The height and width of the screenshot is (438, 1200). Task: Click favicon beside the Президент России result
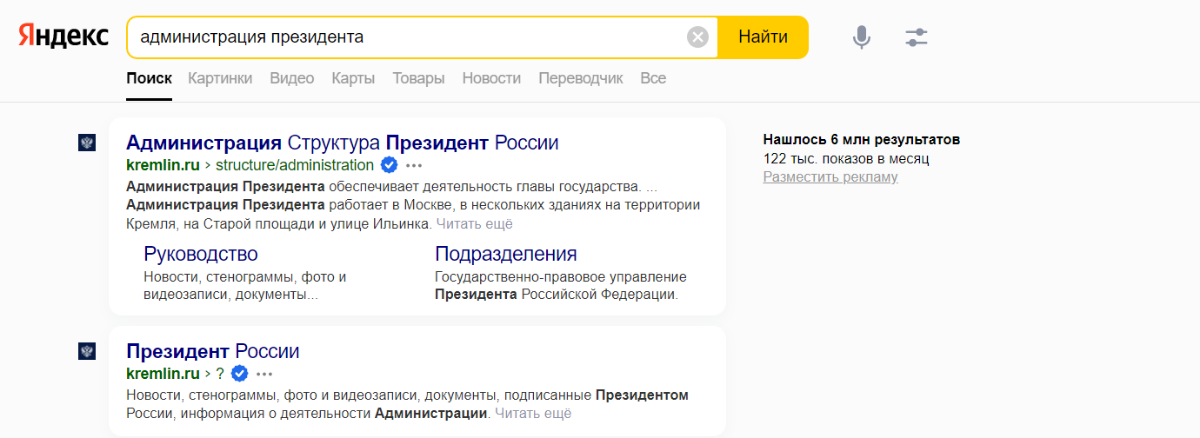pyautogui.click(x=87, y=351)
